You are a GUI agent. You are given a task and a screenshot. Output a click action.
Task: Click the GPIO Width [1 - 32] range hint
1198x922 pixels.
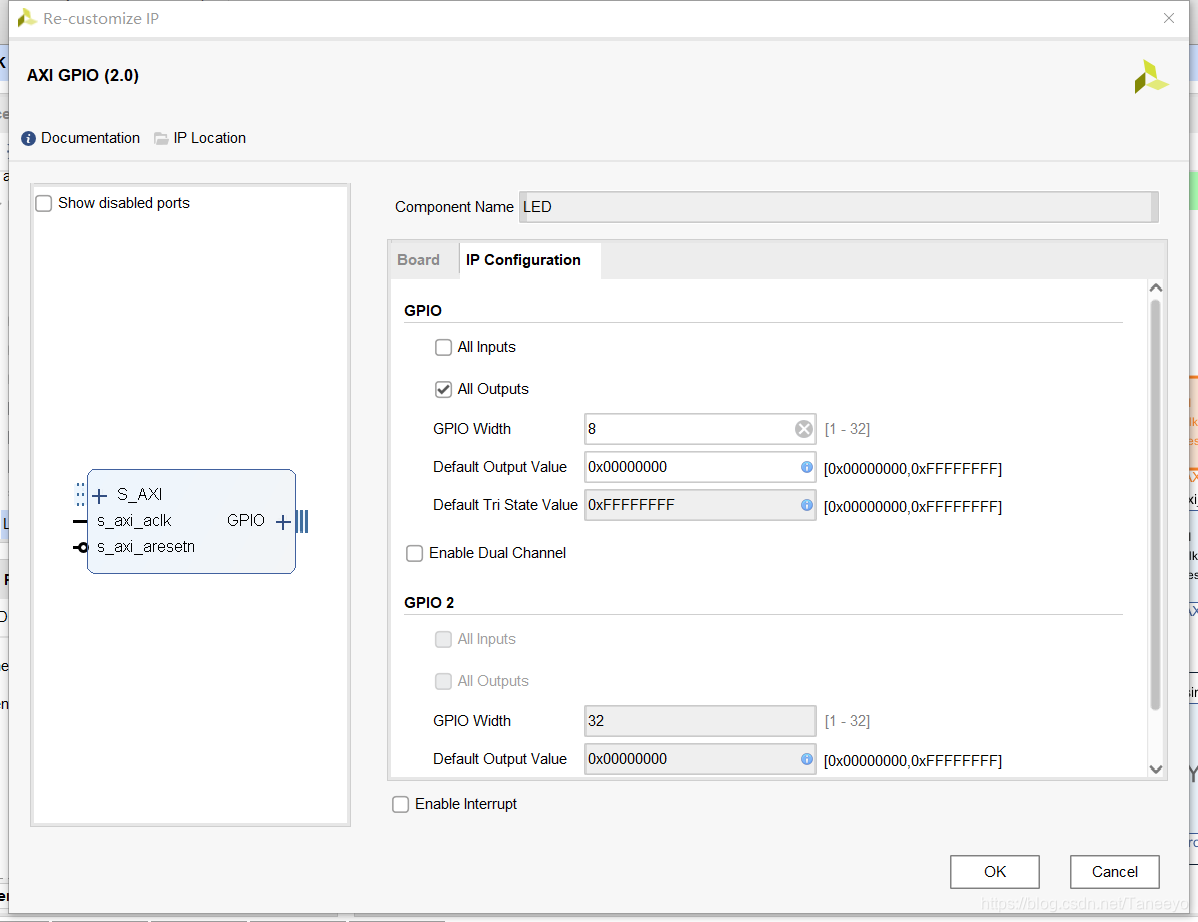[x=847, y=429]
